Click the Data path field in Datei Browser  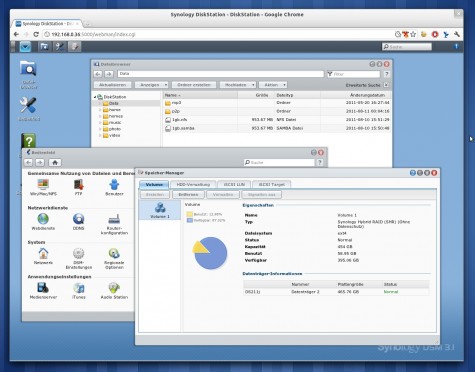[x=220, y=74]
